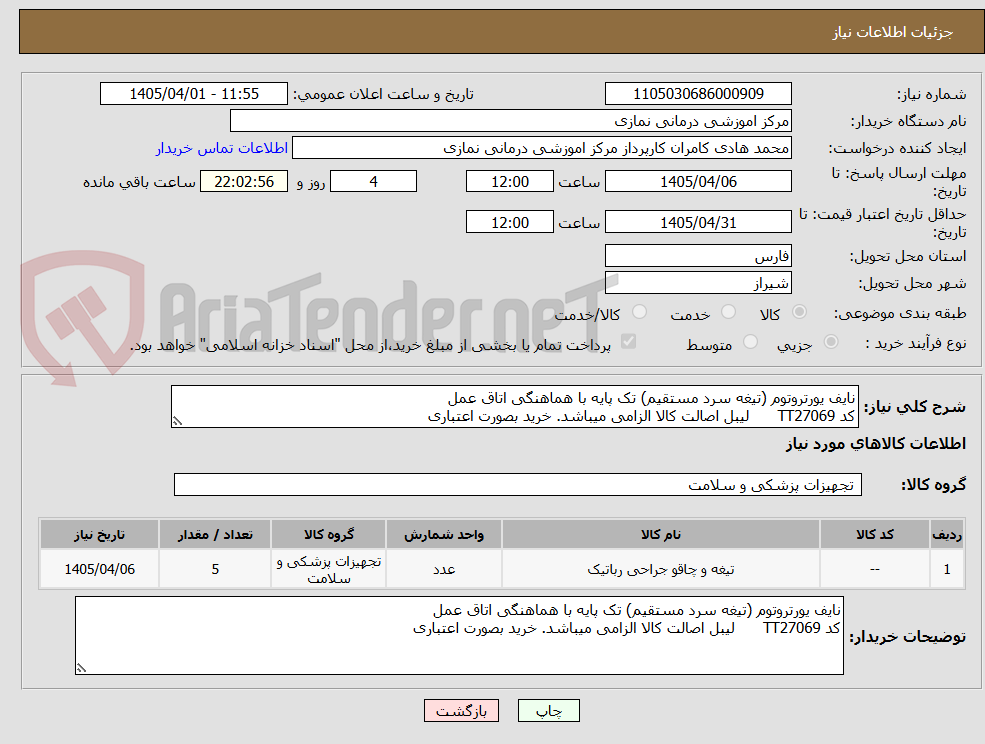Click the چاپ print button
Screen dimensions: 985x744
click(x=548, y=711)
